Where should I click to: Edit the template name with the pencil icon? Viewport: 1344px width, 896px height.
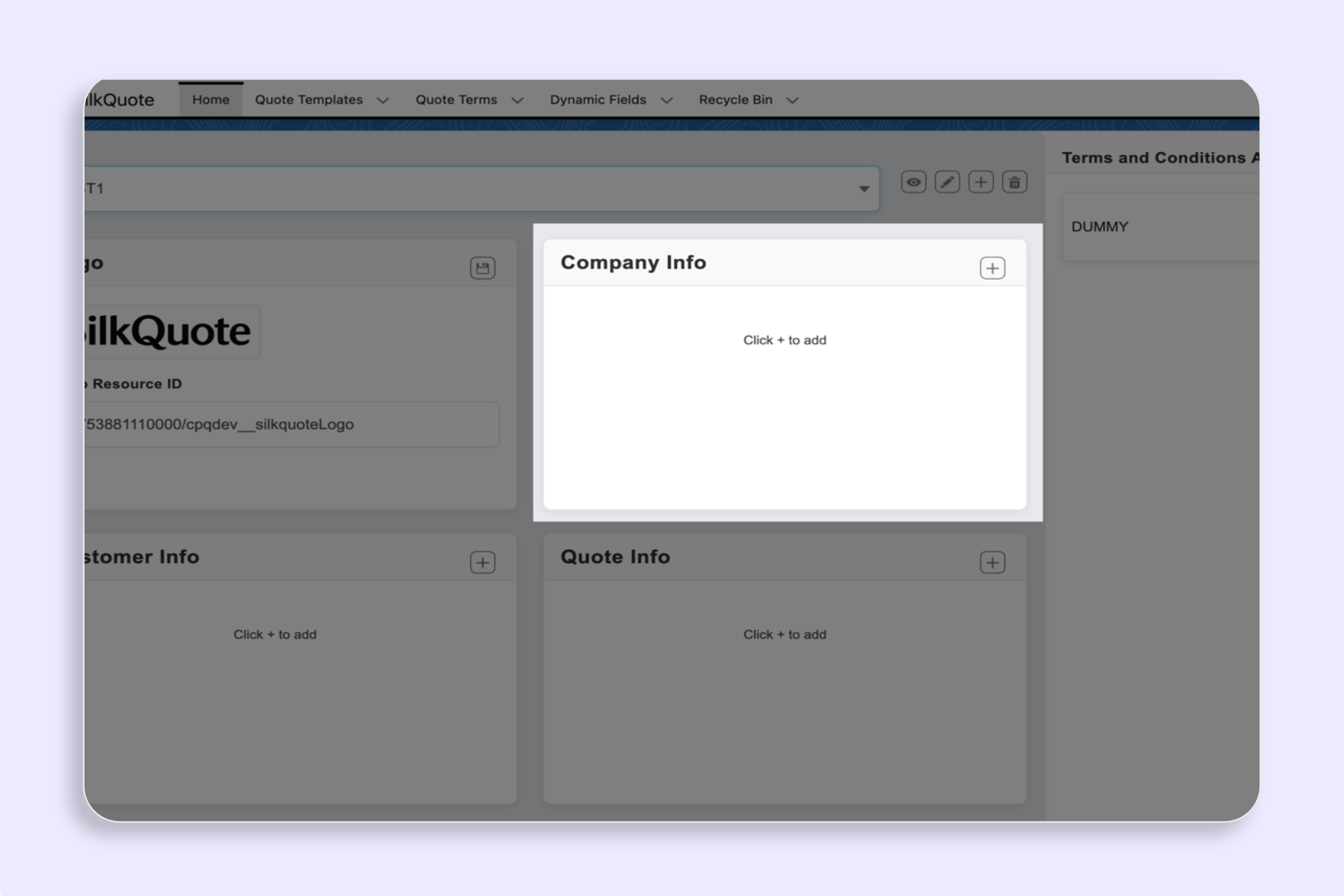pos(947,181)
